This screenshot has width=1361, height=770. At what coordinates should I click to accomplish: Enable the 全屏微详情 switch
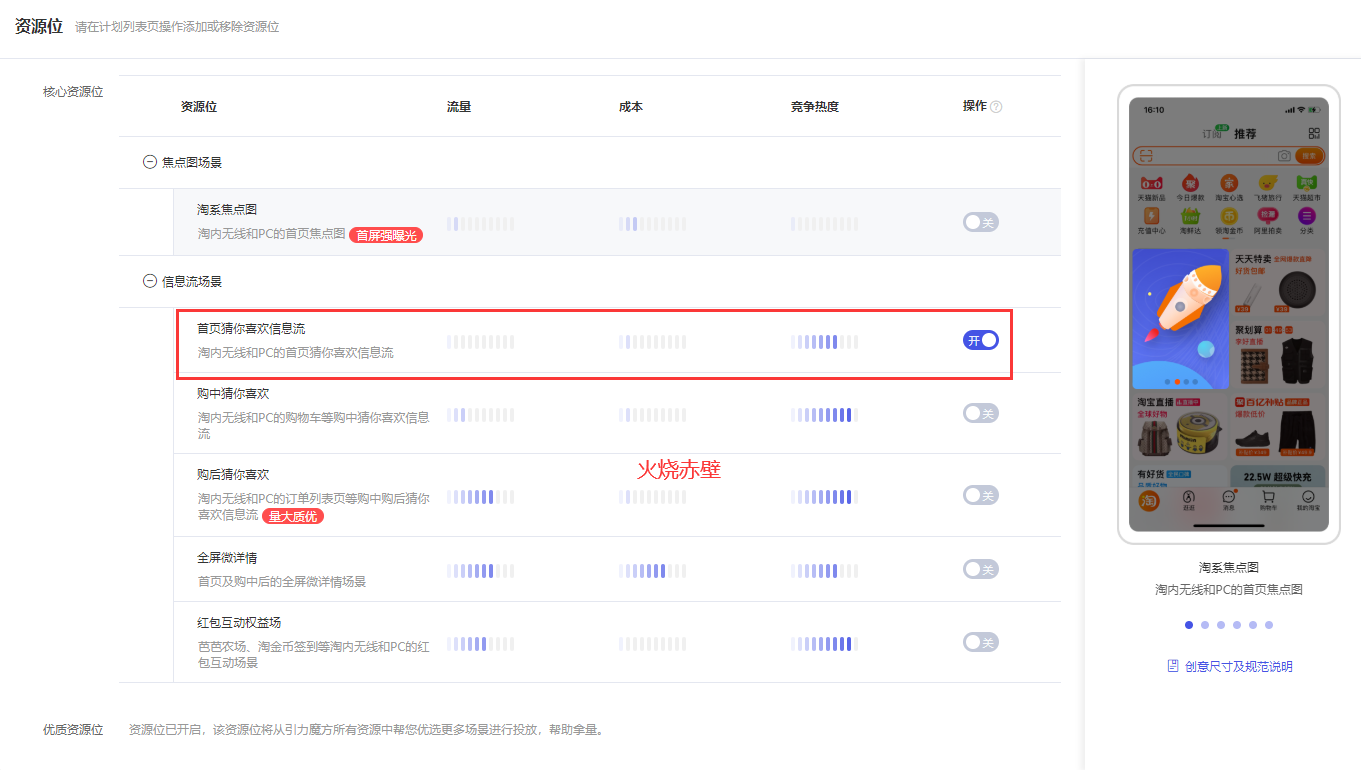(980, 569)
